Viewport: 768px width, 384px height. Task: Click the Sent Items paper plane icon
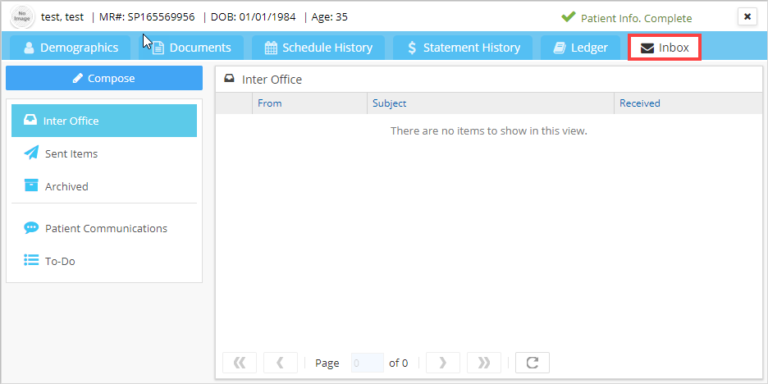tap(31, 153)
